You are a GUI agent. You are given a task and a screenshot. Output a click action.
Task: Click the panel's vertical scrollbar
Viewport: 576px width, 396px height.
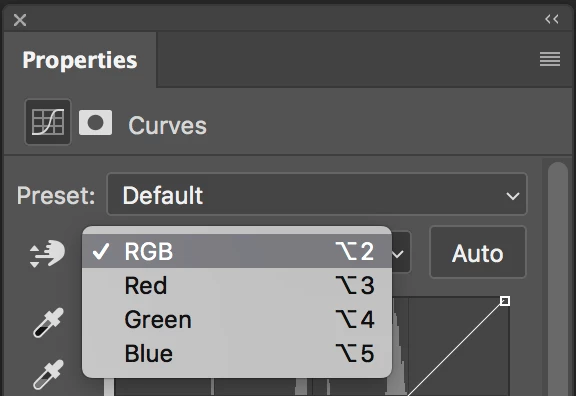[558, 279]
